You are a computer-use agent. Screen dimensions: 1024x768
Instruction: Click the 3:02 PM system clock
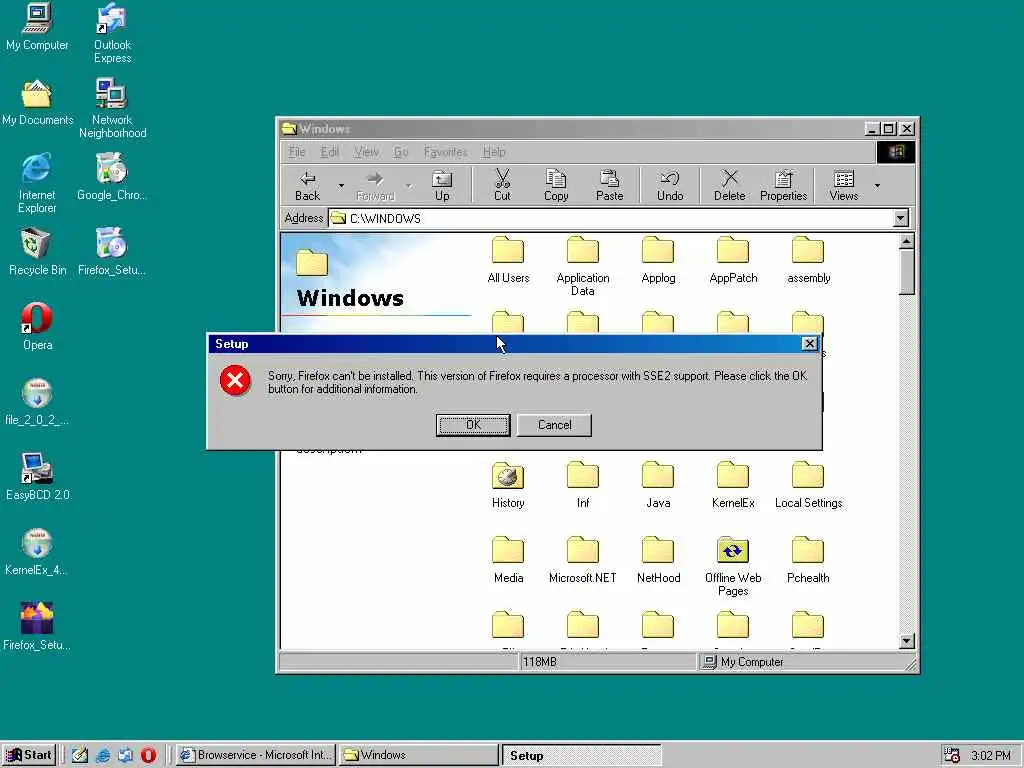[991, 756]
